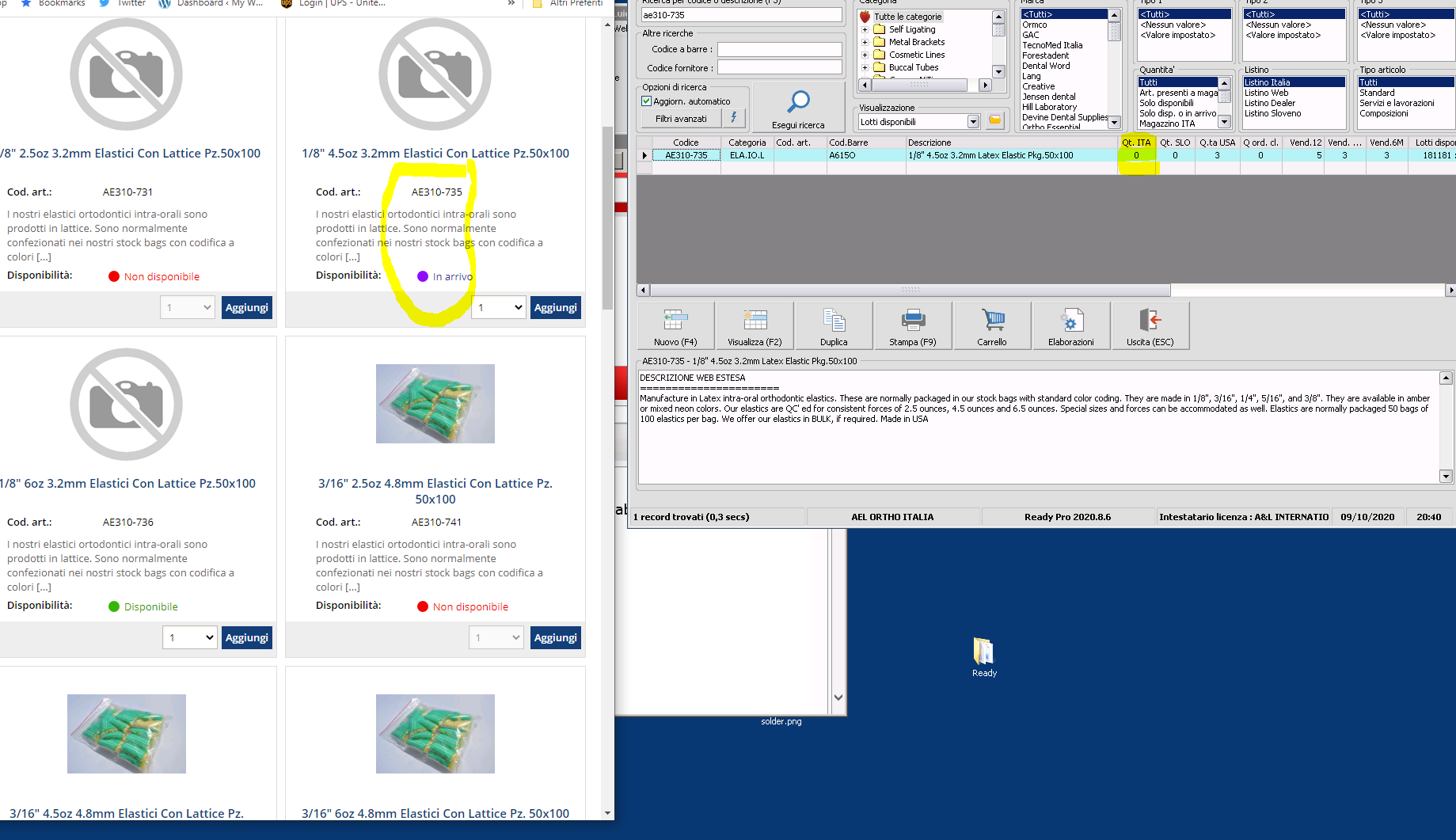The image size is (1456, 840).
Task: Open the Altri Preferiti bookmarks folder
Action: (x=567, y=3)
